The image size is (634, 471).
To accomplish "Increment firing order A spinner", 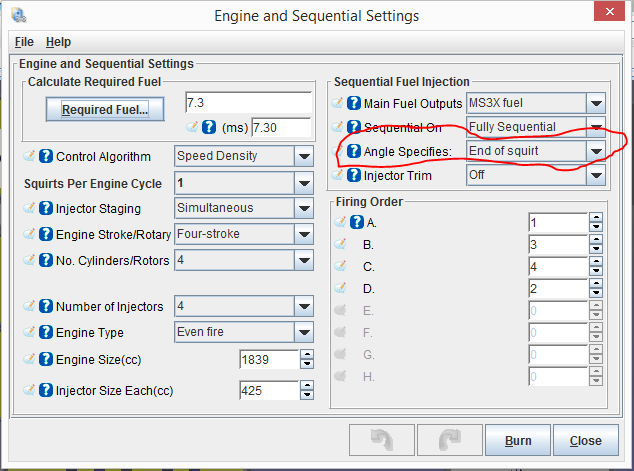I will point(597,217).
